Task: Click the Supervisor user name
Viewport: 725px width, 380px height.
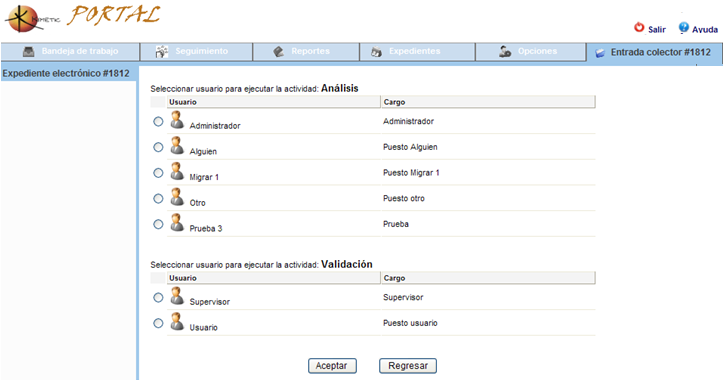Action: (x=209, y=302)
